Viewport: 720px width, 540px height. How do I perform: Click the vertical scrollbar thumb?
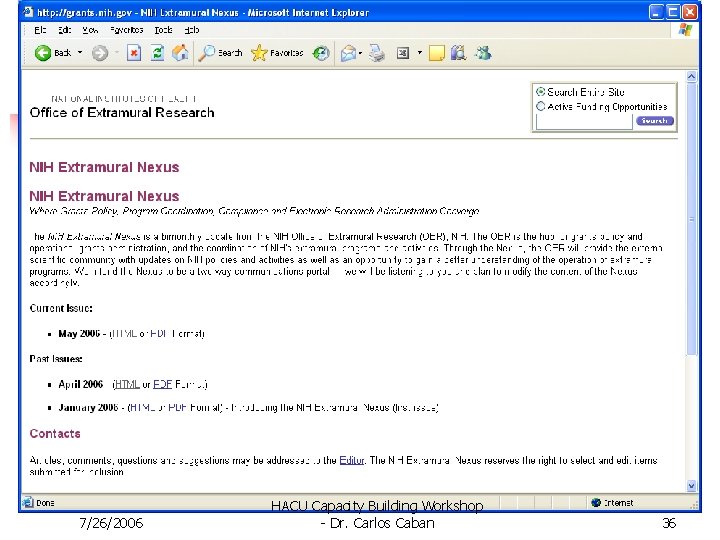pyautogui.click(x=692, y=219)
